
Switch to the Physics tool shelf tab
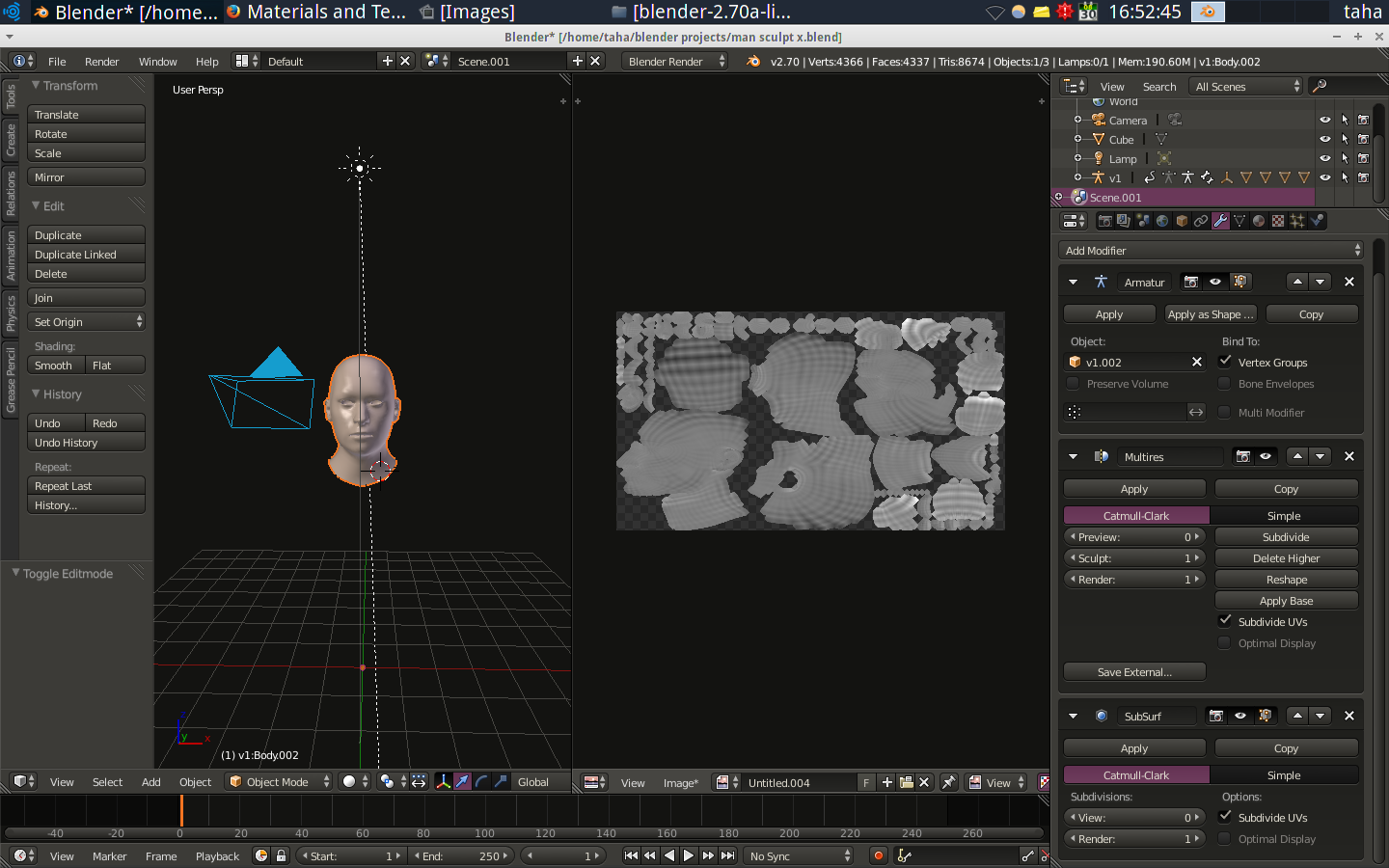tap(11, 313)
